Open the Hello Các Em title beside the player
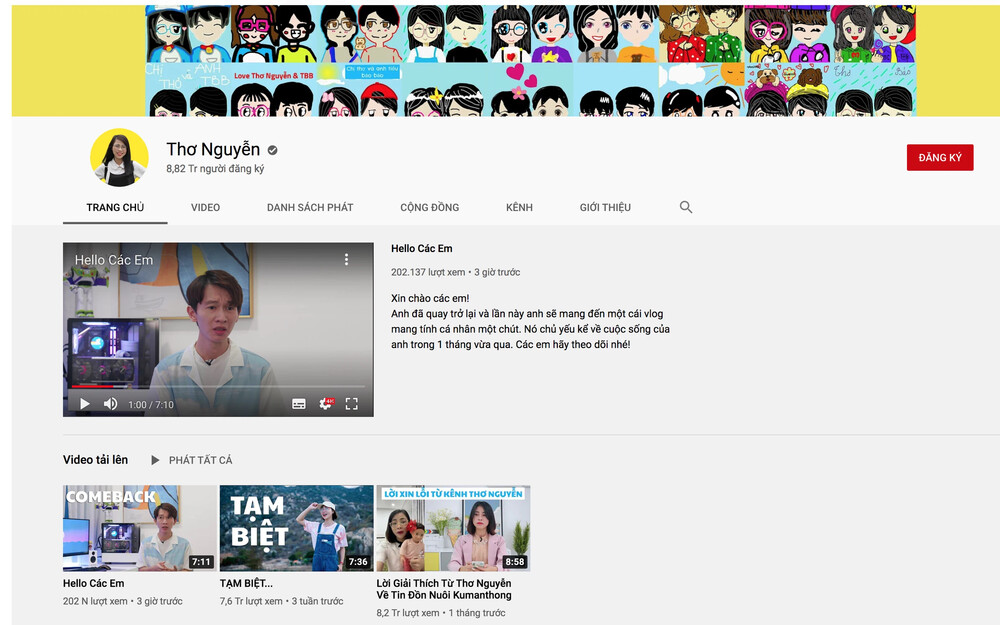Viewport: 1000px width, 625px height. 422,249
